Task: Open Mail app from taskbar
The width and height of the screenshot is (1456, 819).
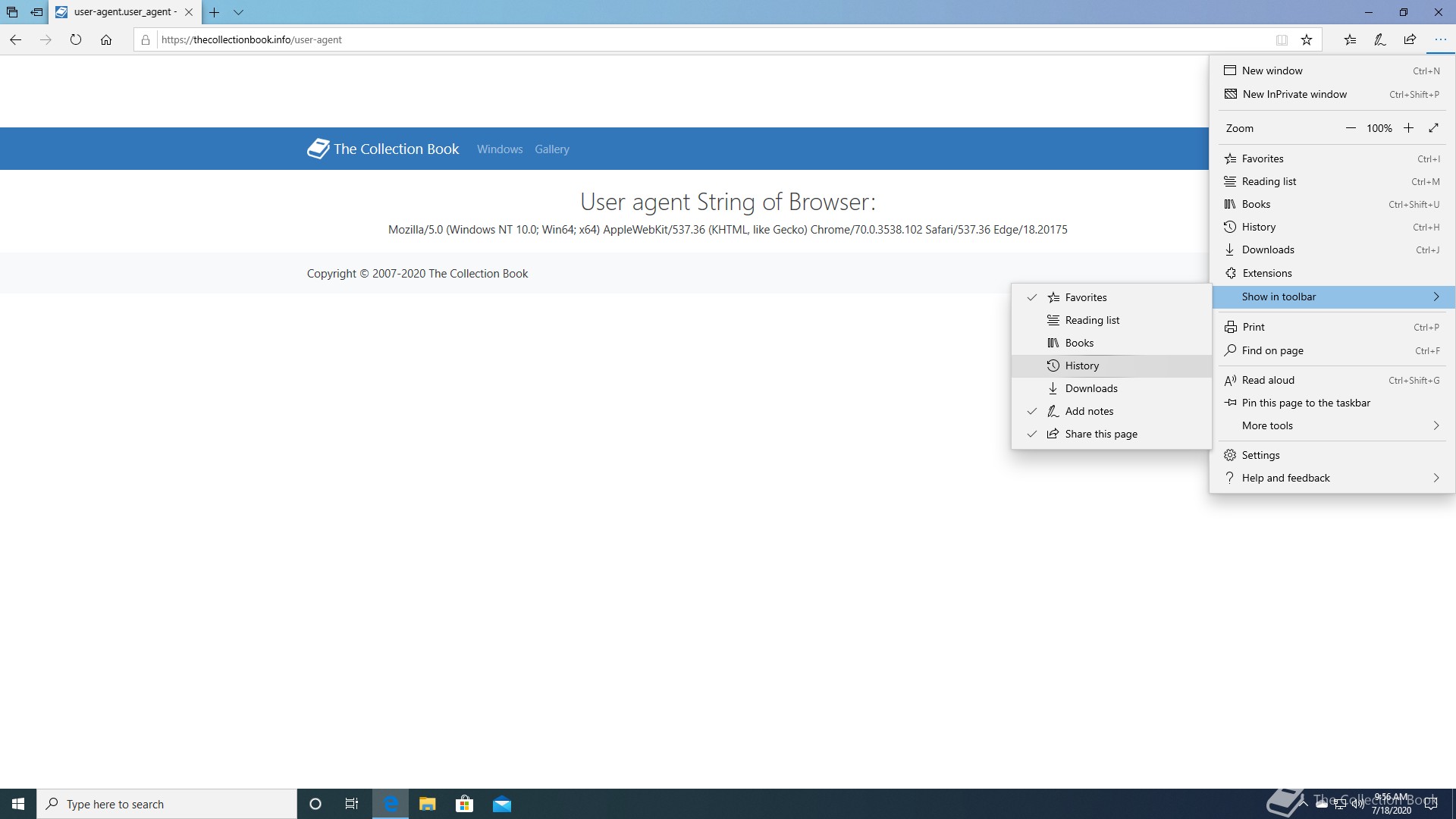Action: (x=502, y=804)
